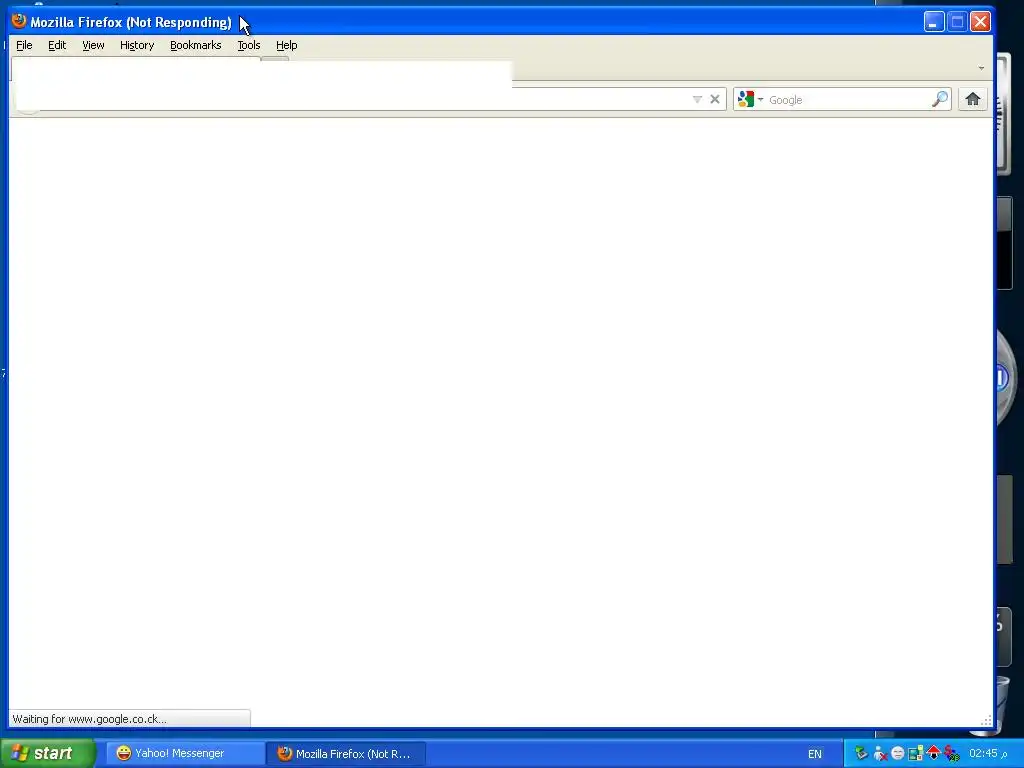
Task: Click the red up-arrow tray icon
Action: tap(933, 753)
